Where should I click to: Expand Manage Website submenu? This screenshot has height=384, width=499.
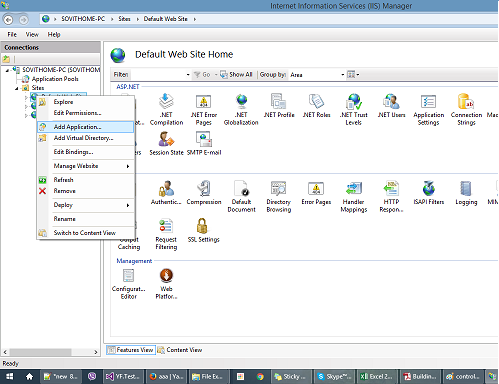tap(86, 166)
